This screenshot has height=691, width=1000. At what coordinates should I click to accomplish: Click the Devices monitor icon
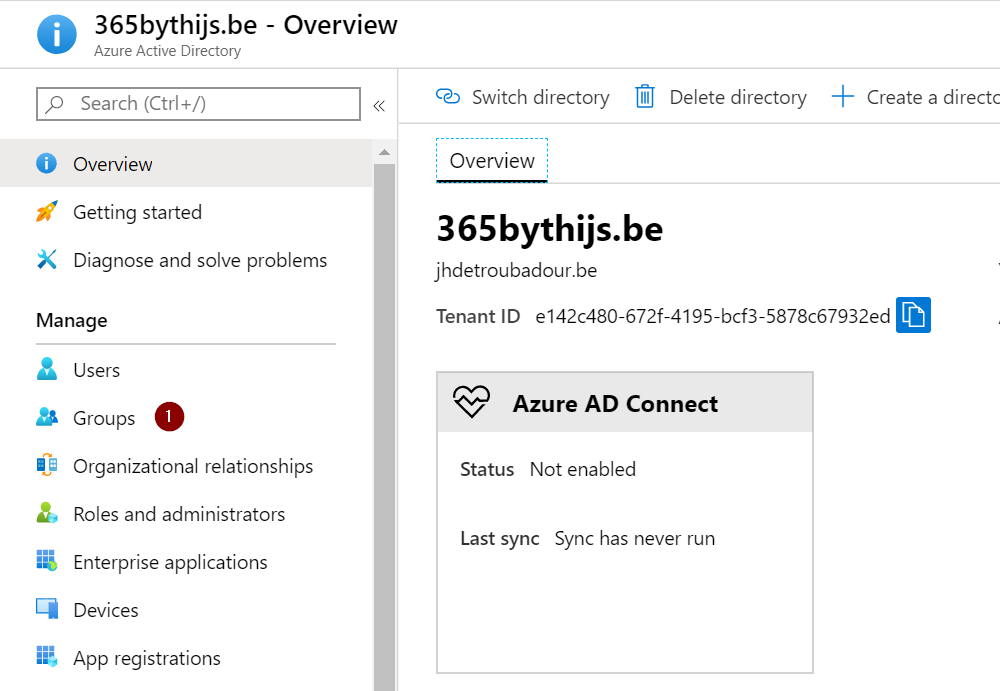[47, 609]
